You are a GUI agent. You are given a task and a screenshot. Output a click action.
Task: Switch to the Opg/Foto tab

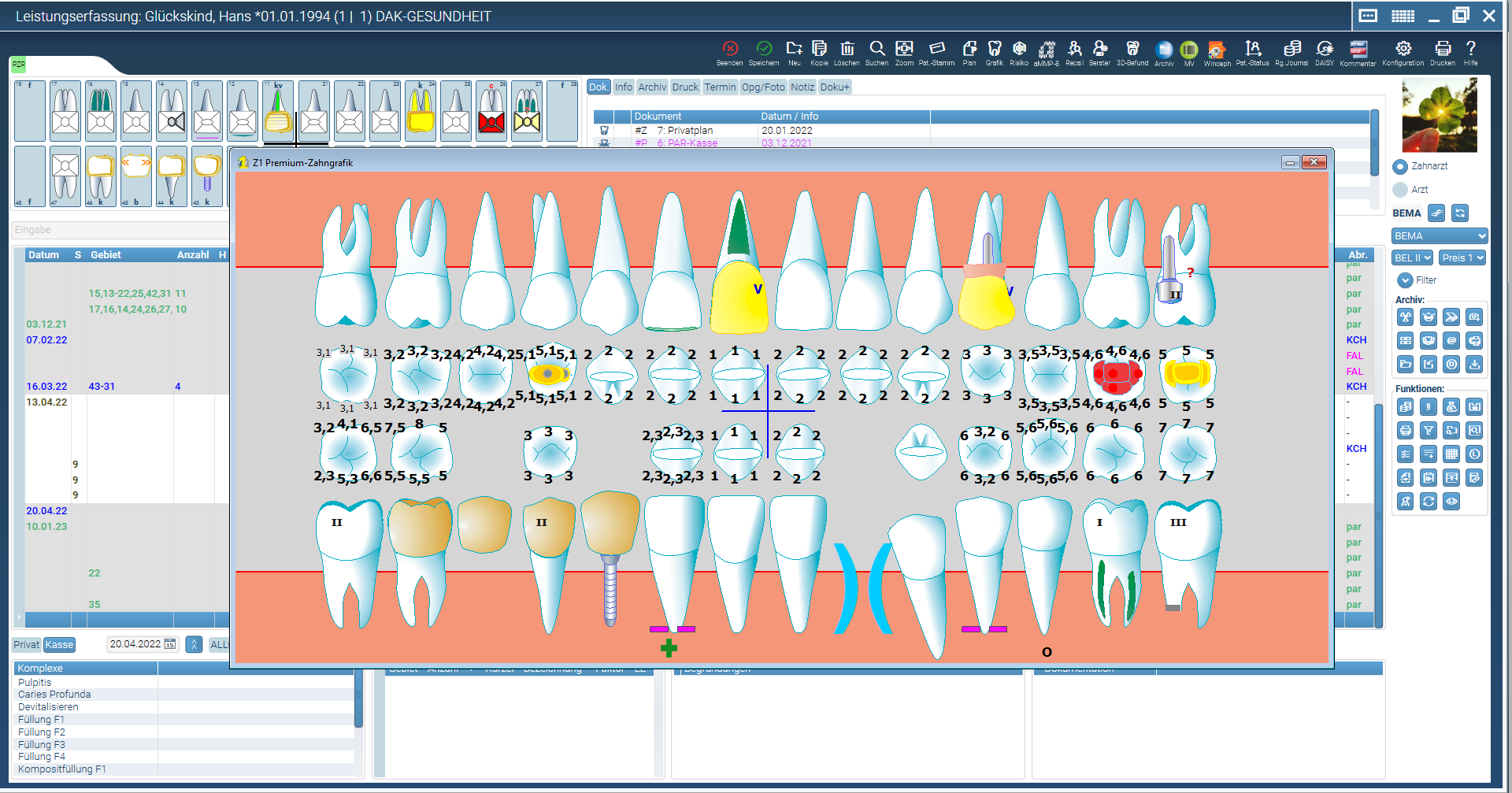[763, 87]
